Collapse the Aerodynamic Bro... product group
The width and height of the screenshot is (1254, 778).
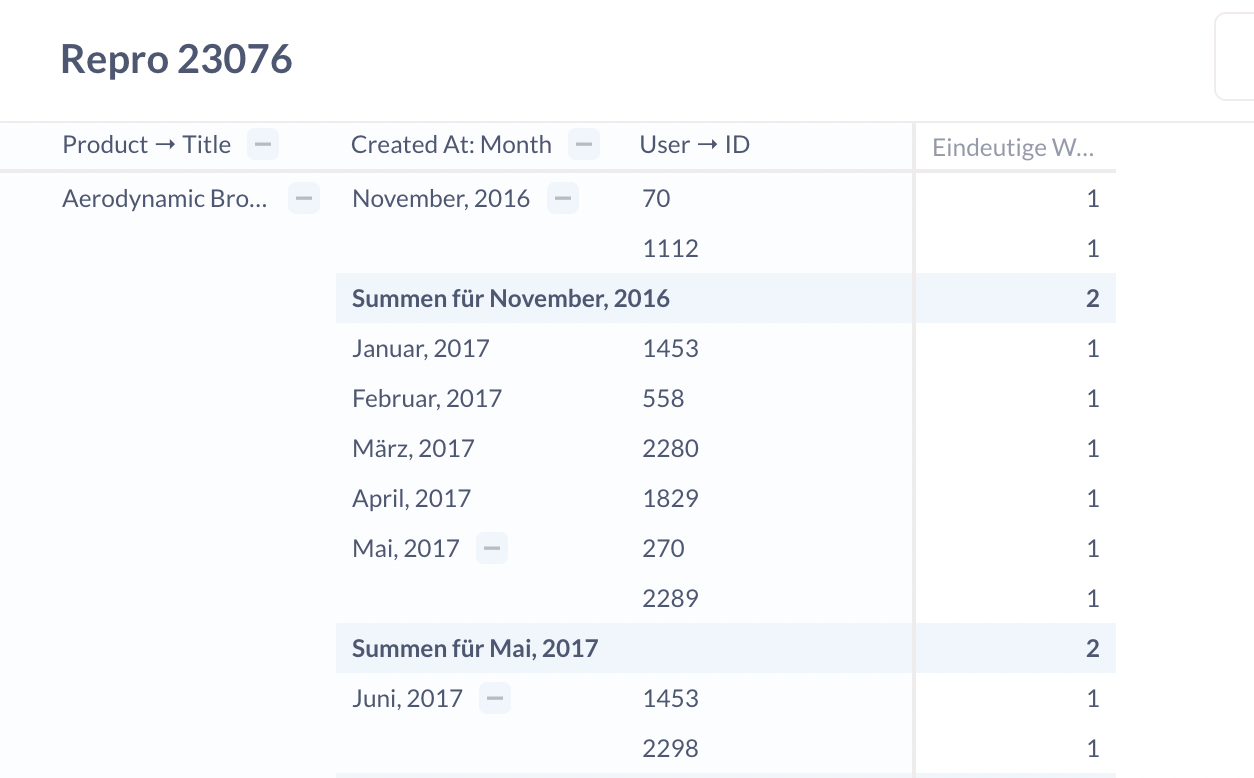pyautogui.click(x=303, y=198)
